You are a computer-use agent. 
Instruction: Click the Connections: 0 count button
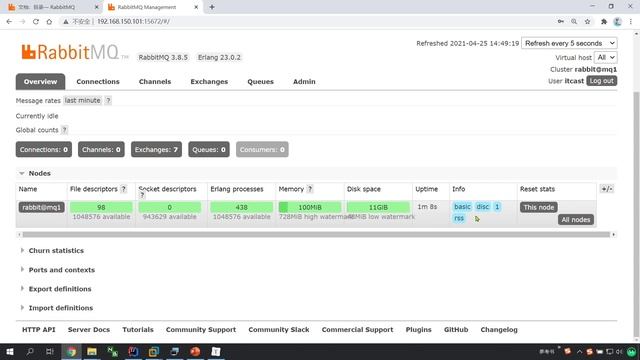tap(44, 150)
